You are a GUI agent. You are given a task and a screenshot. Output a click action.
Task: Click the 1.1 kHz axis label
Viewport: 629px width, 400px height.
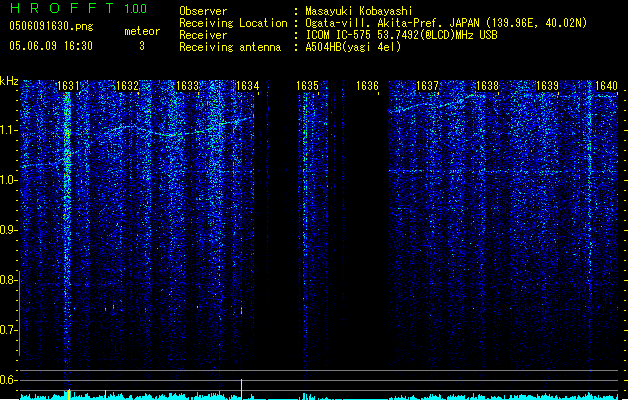[x=8, y=130]
